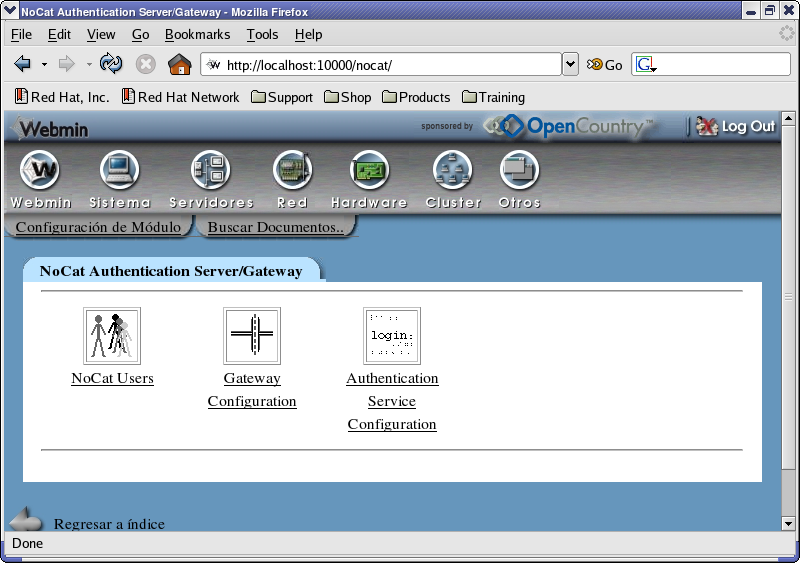800x563 pixels.
Task: Open the View menu
Action: (101, 34)
